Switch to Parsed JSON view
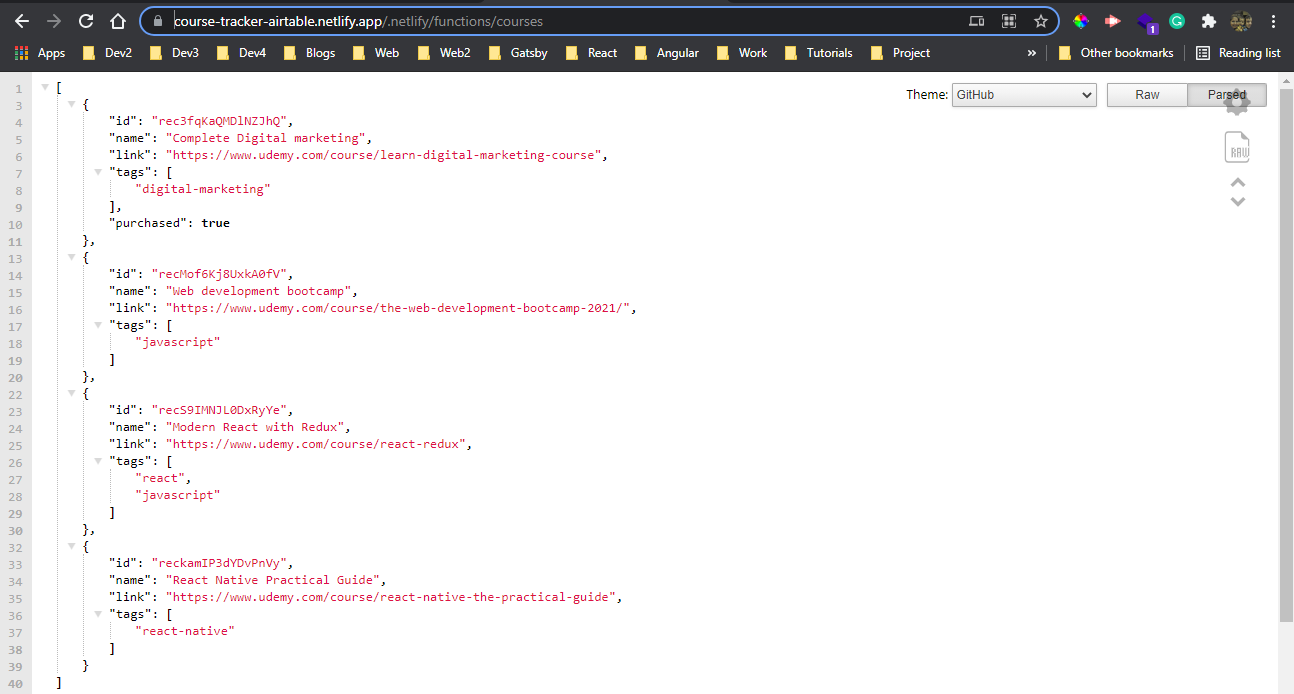This screenshot has width=1294, height=694. (1227, 95)
